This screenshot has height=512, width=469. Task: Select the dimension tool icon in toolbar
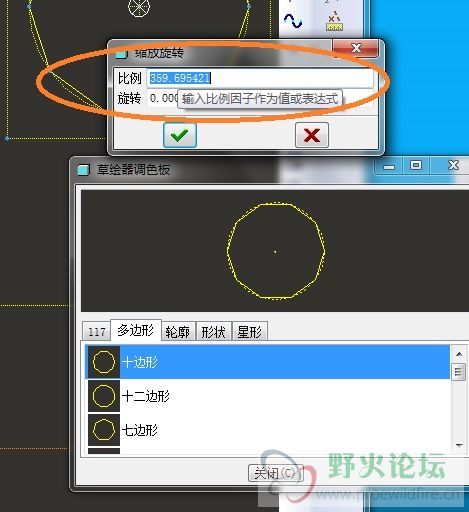pyautogui.click(x=334, y=21)
